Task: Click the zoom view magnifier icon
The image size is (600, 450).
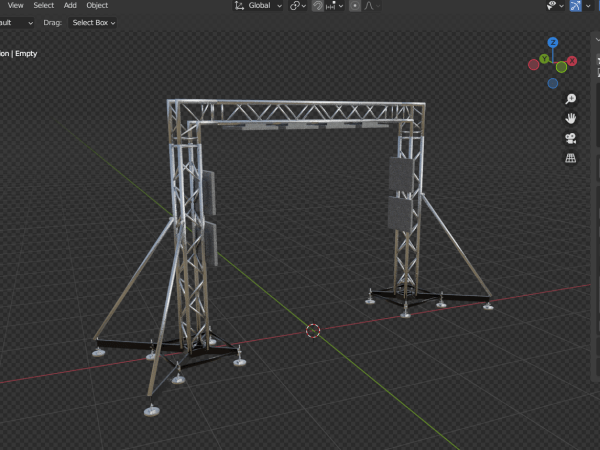Action: pyautogui.click(x=571, y=99)
